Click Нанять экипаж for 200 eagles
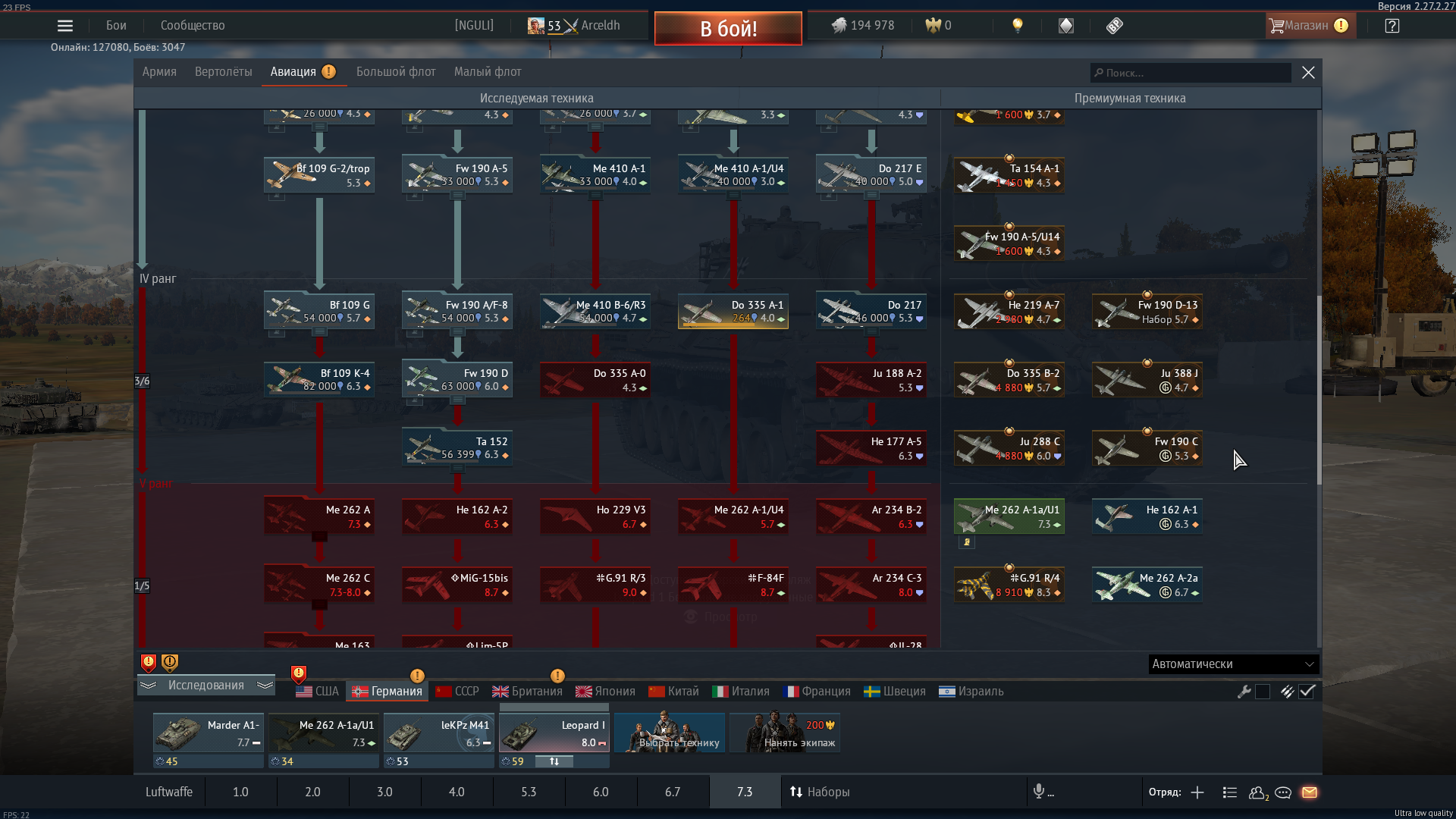This screenshot has height=819, width=1456. tap(785, 733)
